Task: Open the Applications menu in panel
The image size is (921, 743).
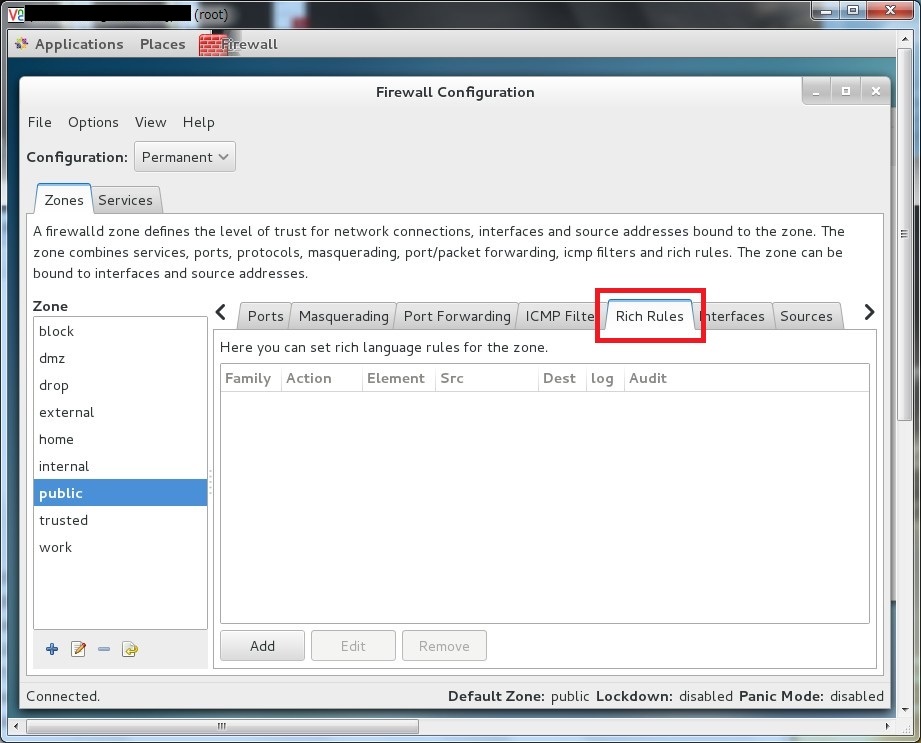Action: (x=79, y=45)
